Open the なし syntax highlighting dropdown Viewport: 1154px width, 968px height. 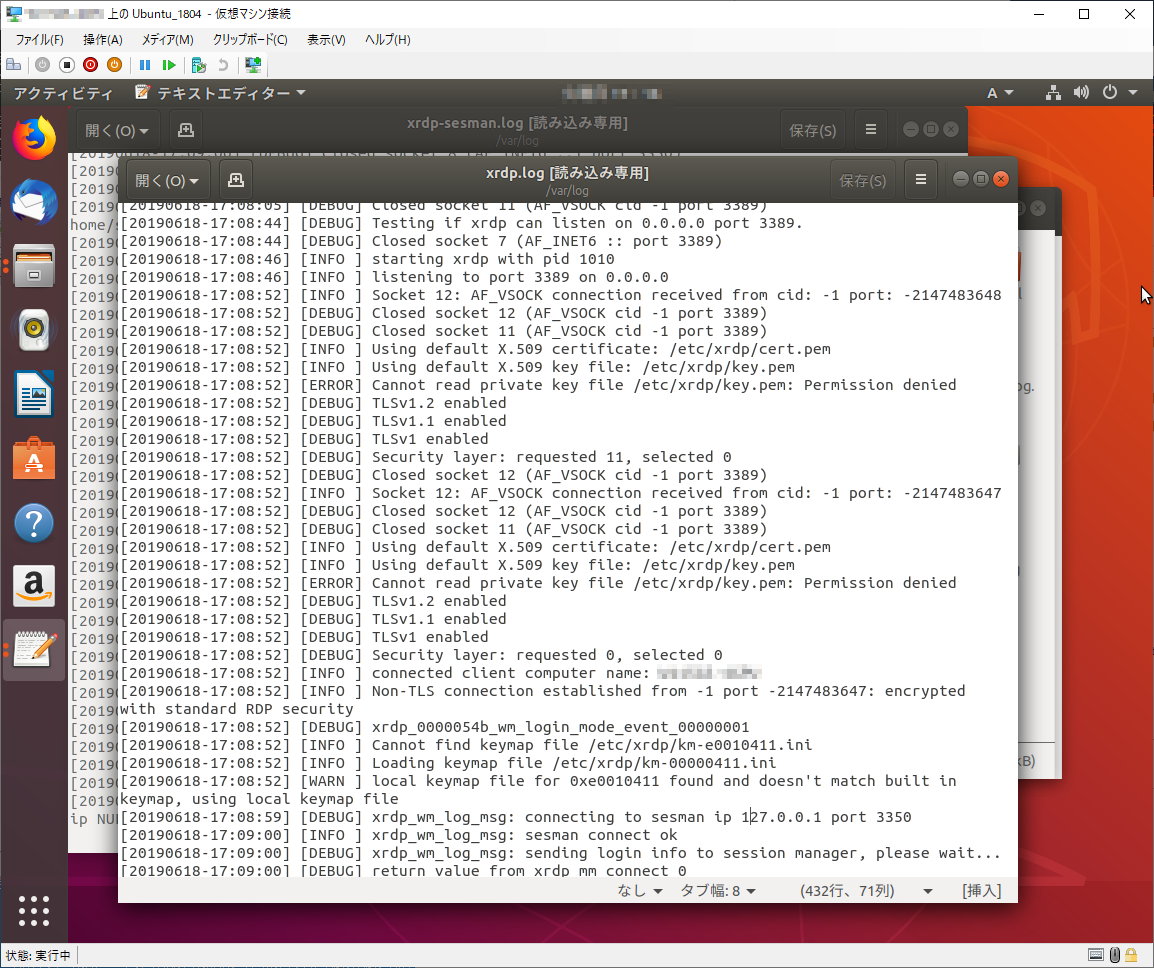click(x=640, y=891)
